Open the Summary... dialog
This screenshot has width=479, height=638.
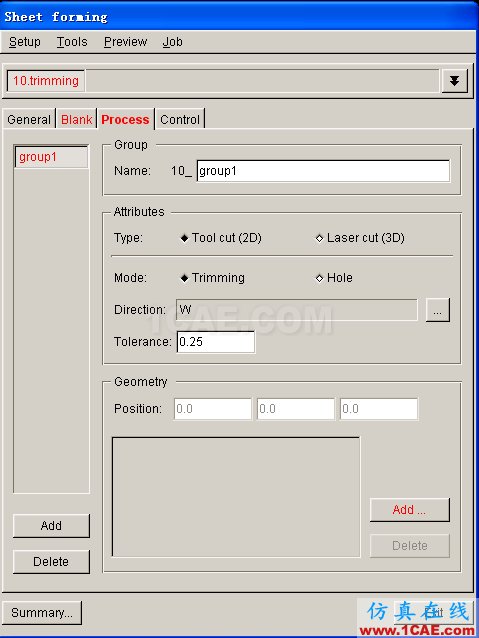(x=42, y=613)
